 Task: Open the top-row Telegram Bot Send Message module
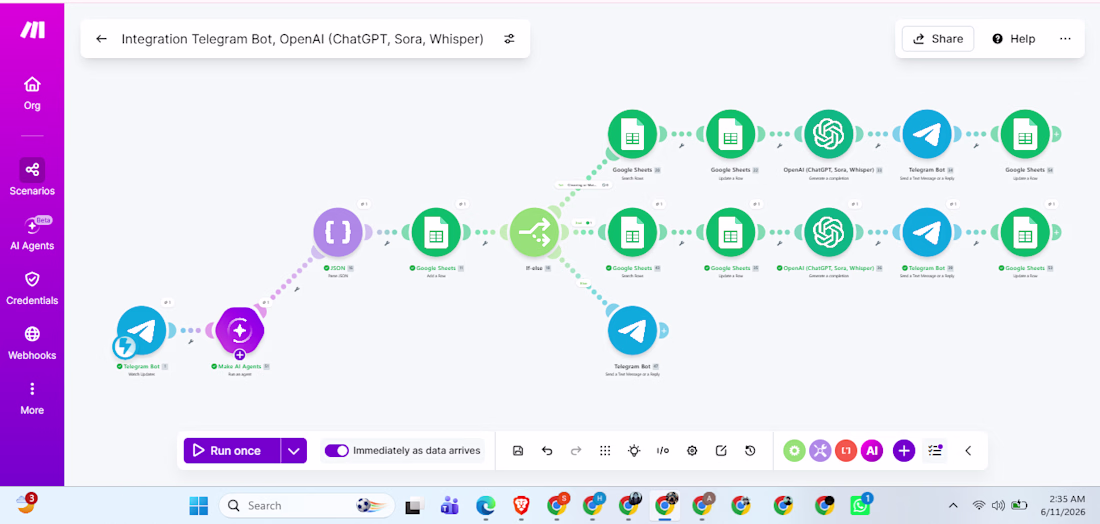(x=927, y=134)
